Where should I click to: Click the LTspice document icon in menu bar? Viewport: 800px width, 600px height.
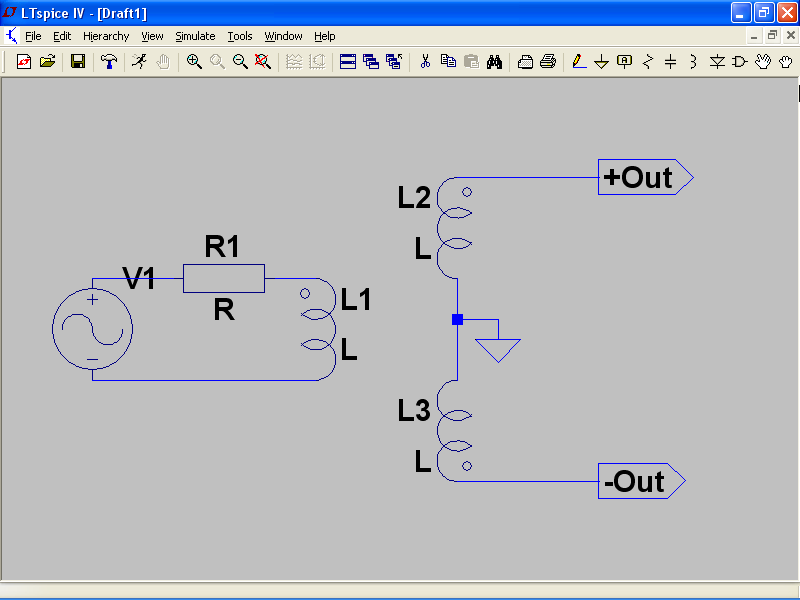pos(11,36)
